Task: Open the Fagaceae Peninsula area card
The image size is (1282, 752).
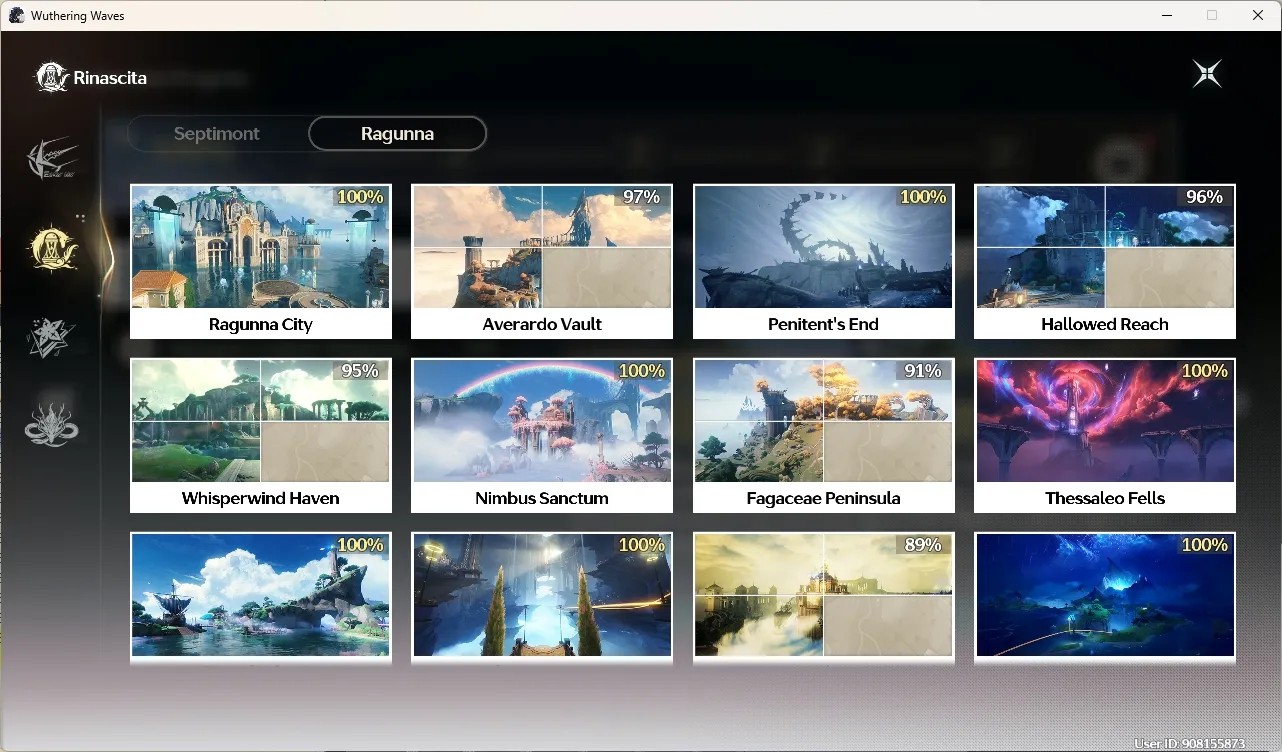Action: tap(823, 435)
